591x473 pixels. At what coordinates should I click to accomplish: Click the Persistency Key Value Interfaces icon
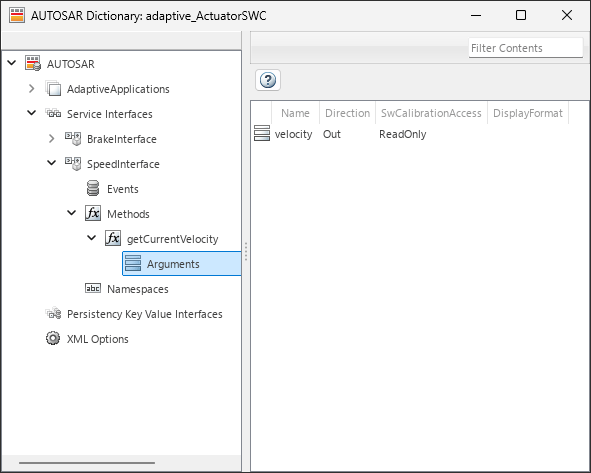point(53,313)
